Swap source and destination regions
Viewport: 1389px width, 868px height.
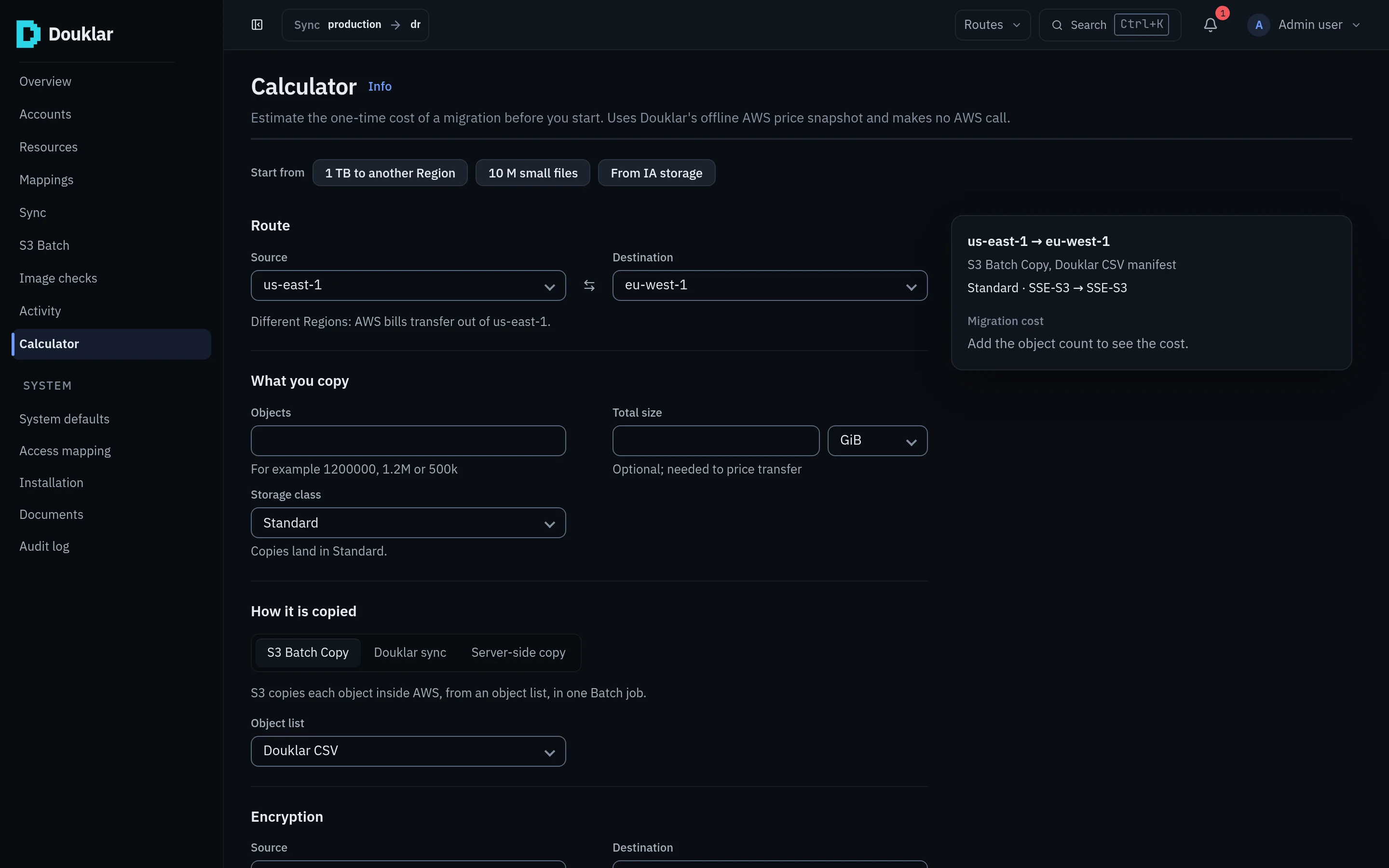coord(589,285)
